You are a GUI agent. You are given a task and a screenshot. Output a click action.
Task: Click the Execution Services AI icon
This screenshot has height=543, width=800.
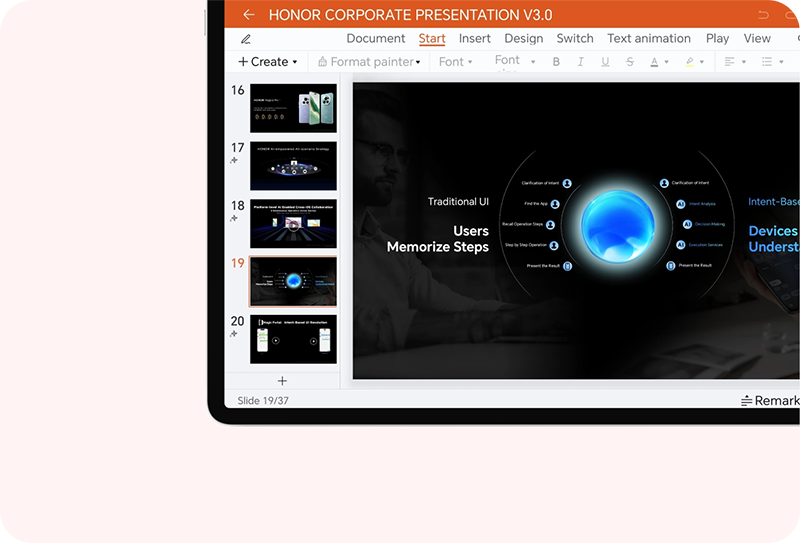(681, 245)
